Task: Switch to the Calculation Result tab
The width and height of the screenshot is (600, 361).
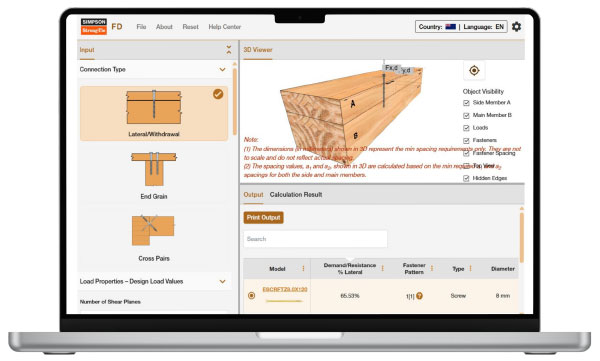Action: 296,194
